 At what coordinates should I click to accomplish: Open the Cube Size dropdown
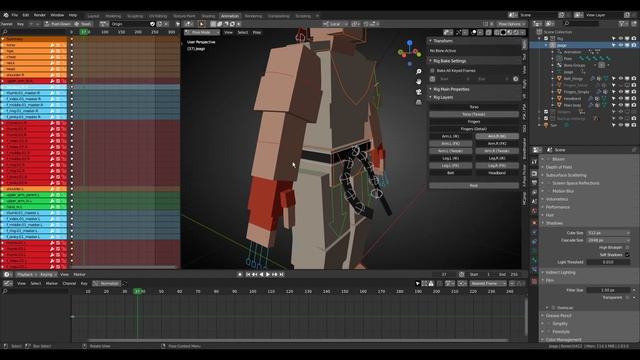pos(608,233)
